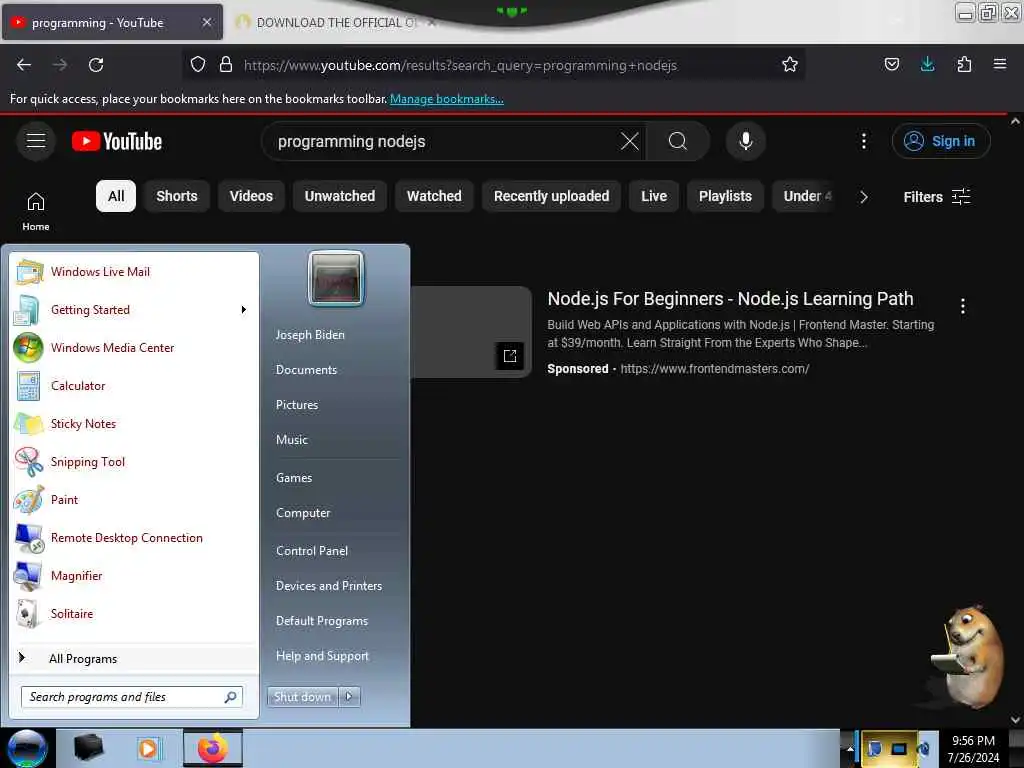Image resolution: width=1024 pixels, height=768 pixels.
Task: Open the Manage bookmarks link
Action: [x=447, y=99]
